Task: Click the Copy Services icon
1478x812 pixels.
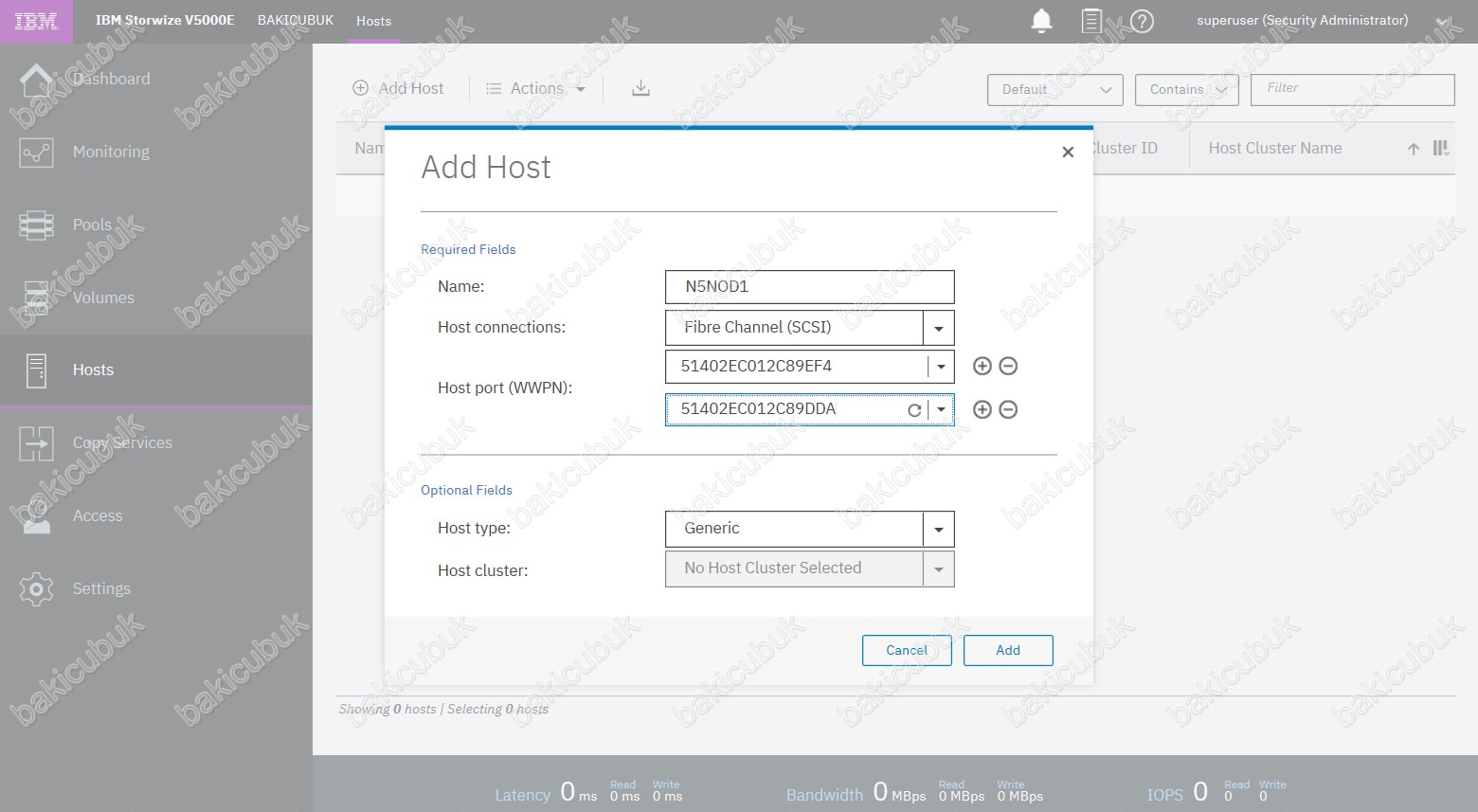Action: [x=36, y=443]
